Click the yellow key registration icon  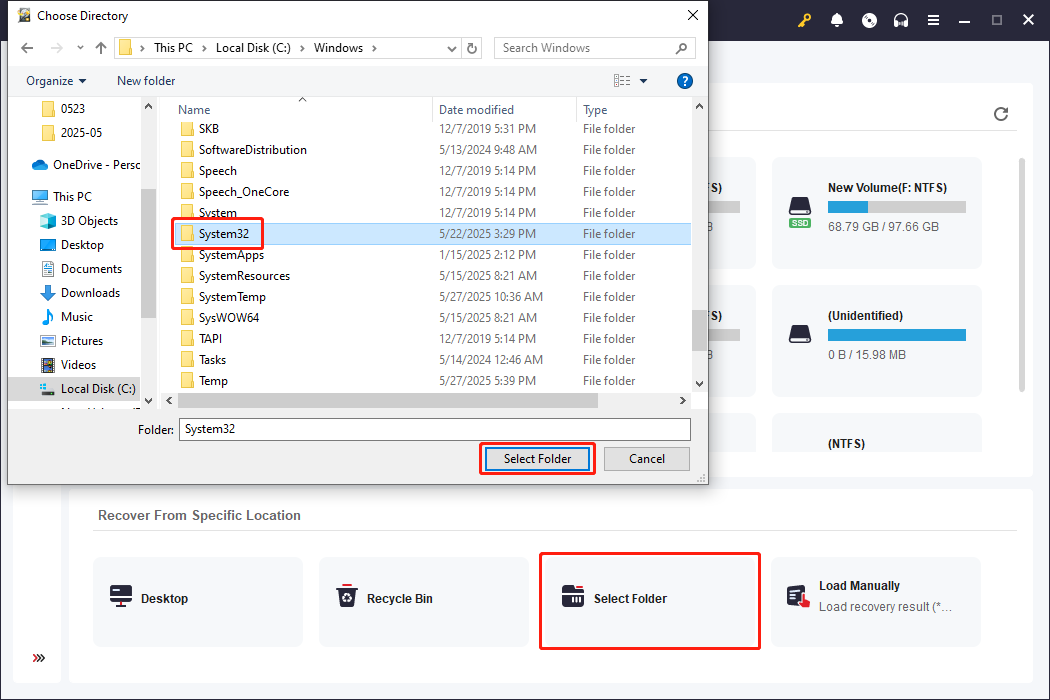(805, 19)
